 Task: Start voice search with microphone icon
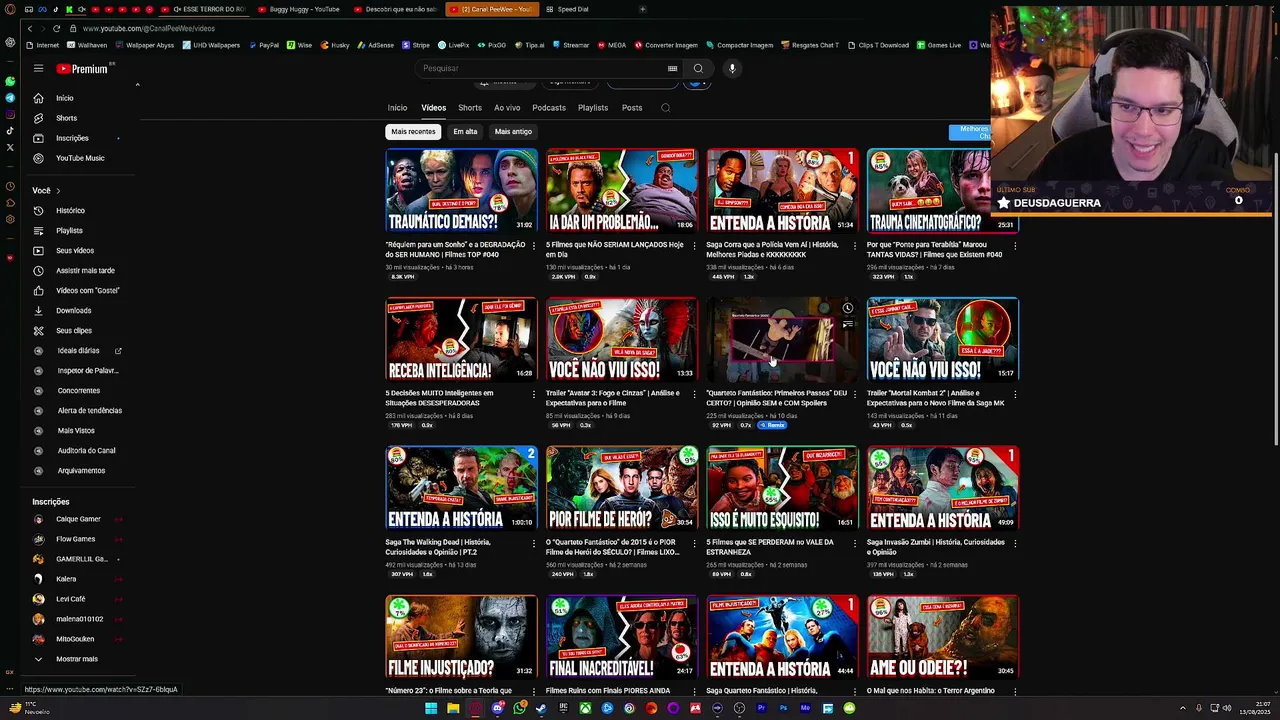coord(732,68)
